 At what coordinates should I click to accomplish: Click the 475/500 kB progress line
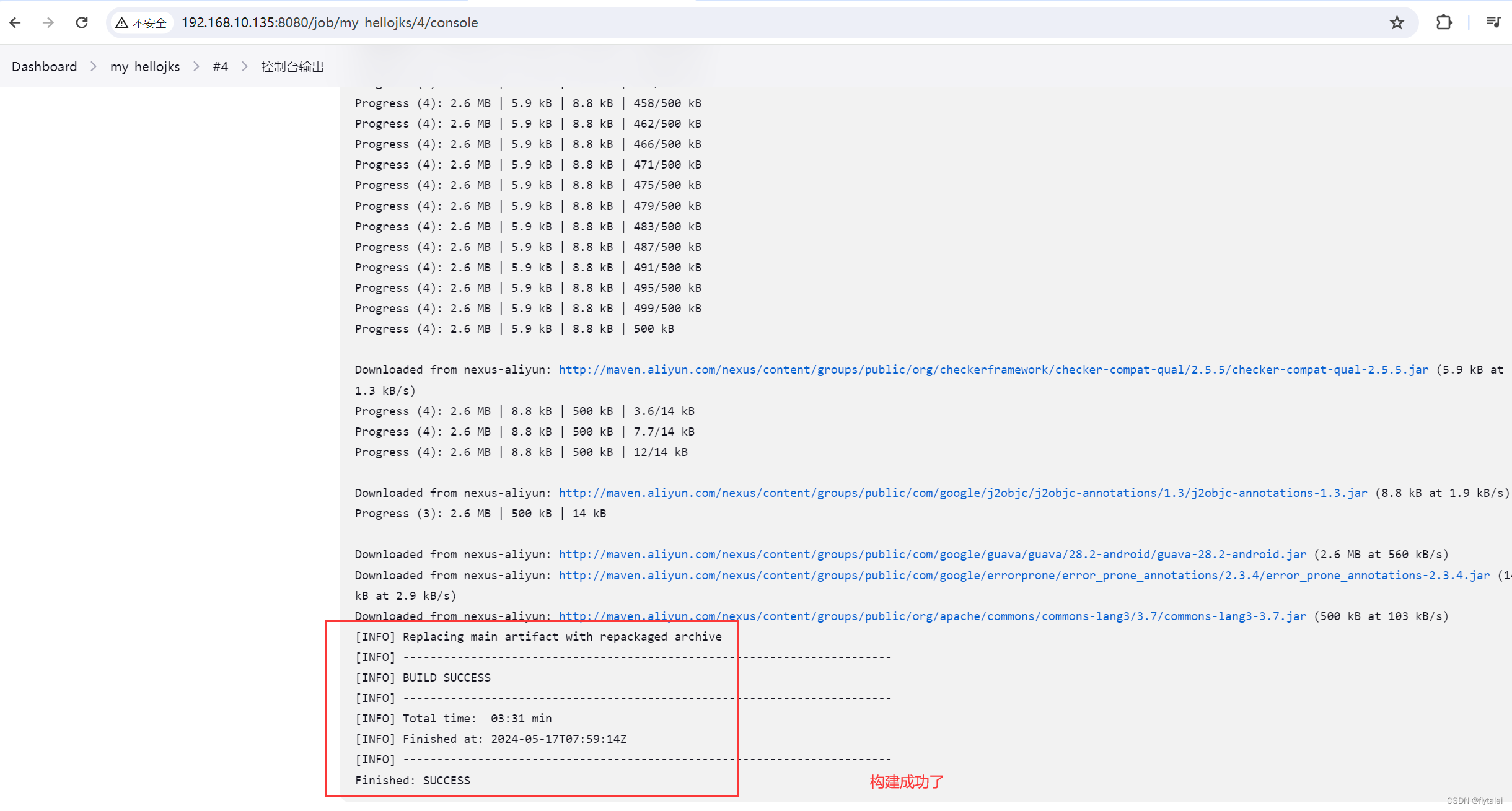529,185
